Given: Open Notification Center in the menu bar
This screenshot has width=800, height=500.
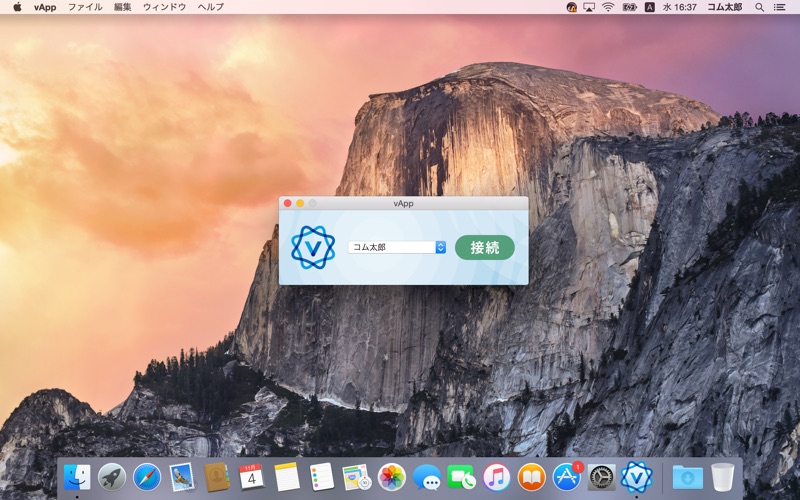Looking at the screenshot, I should click(x=780, y=7).
